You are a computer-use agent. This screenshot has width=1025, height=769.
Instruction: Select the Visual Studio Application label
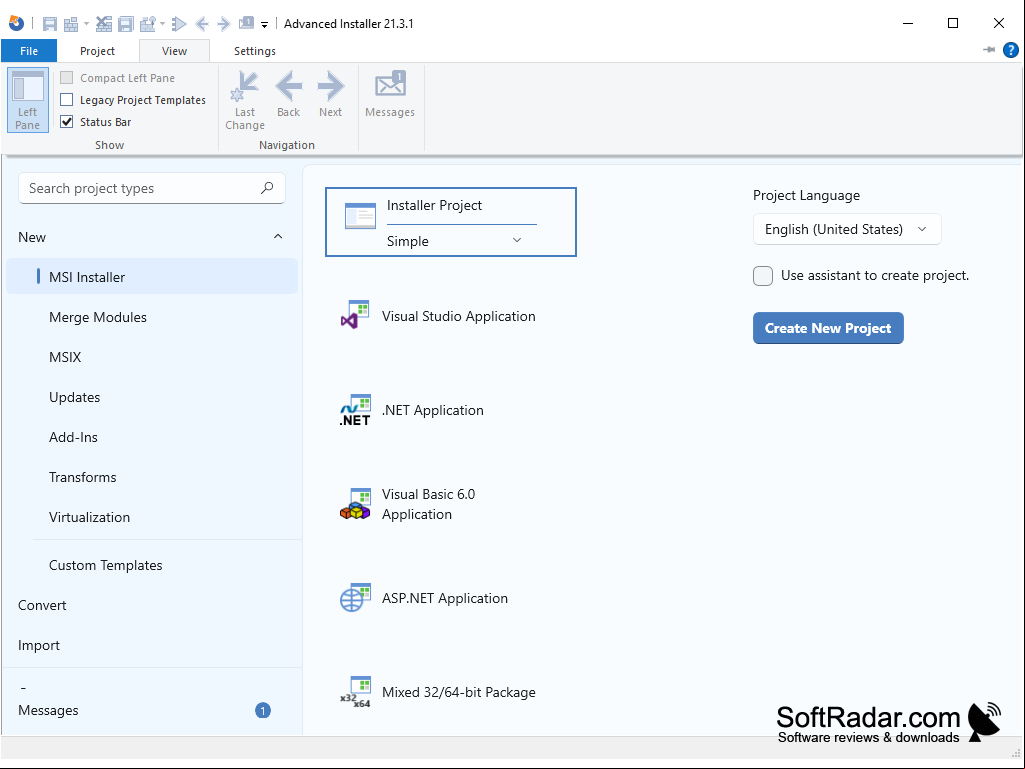(458, 316)
